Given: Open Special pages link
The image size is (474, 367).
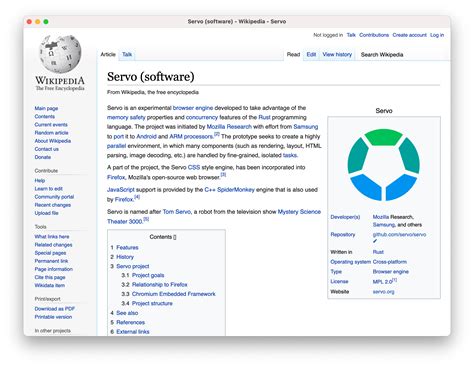Looking at the screenshot, I should (50, 253).
